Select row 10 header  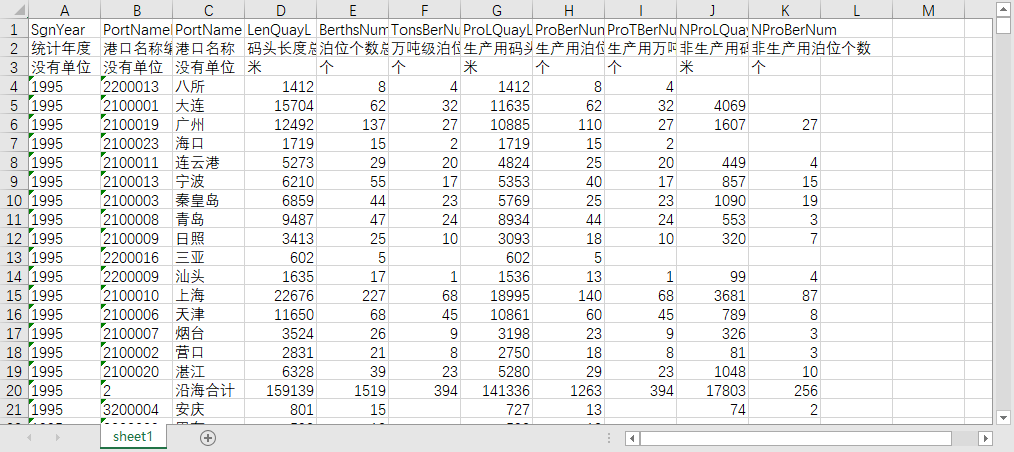point(14,200)
